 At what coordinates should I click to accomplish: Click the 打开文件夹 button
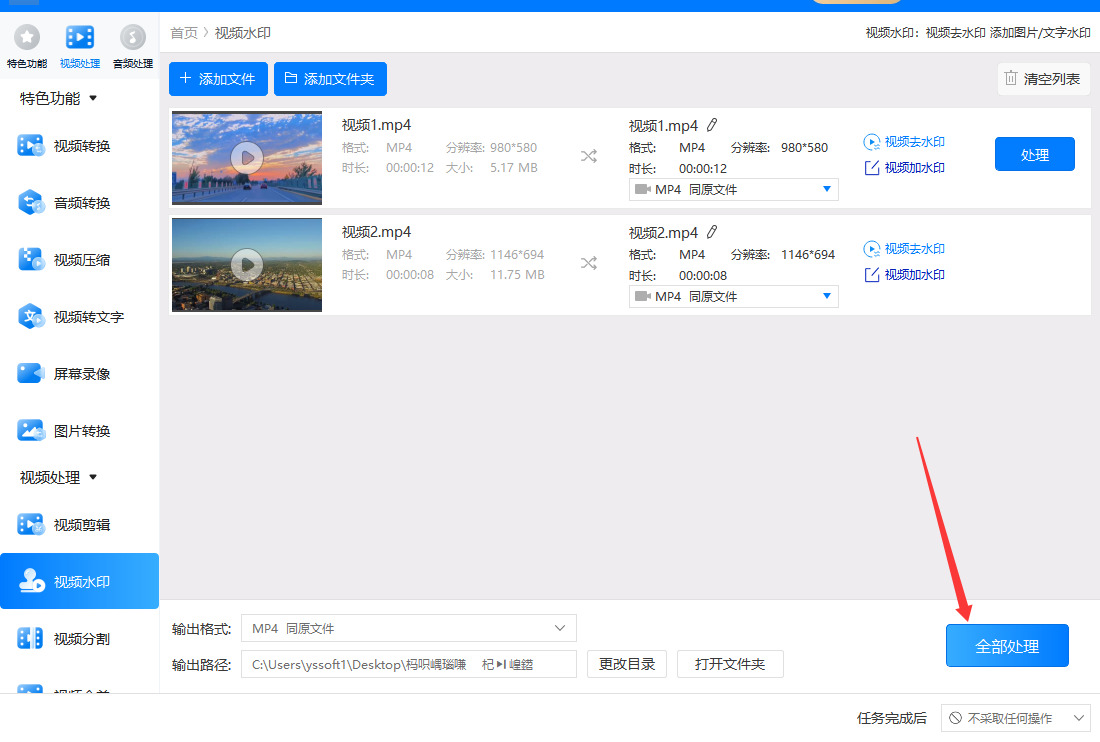click(730, 664)
